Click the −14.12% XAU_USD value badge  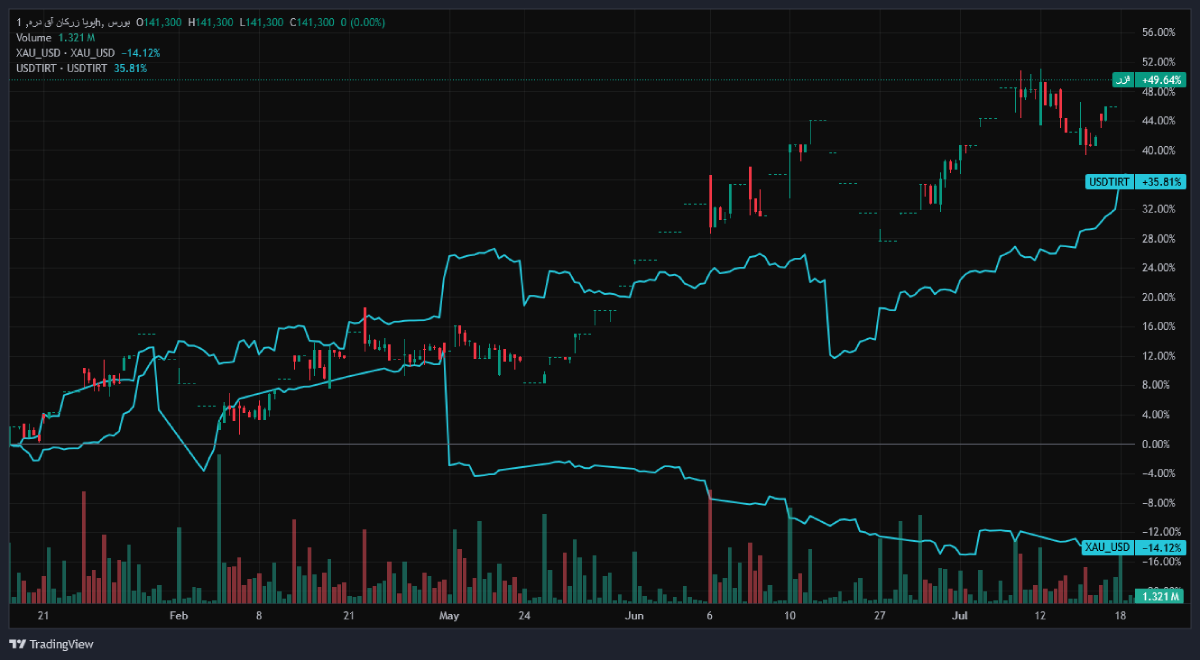click(1161, 547)
